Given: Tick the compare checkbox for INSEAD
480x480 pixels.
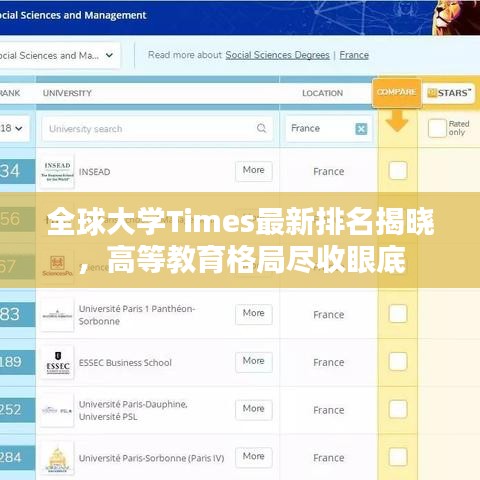Looking at the screenshot, I should (398, 171).
